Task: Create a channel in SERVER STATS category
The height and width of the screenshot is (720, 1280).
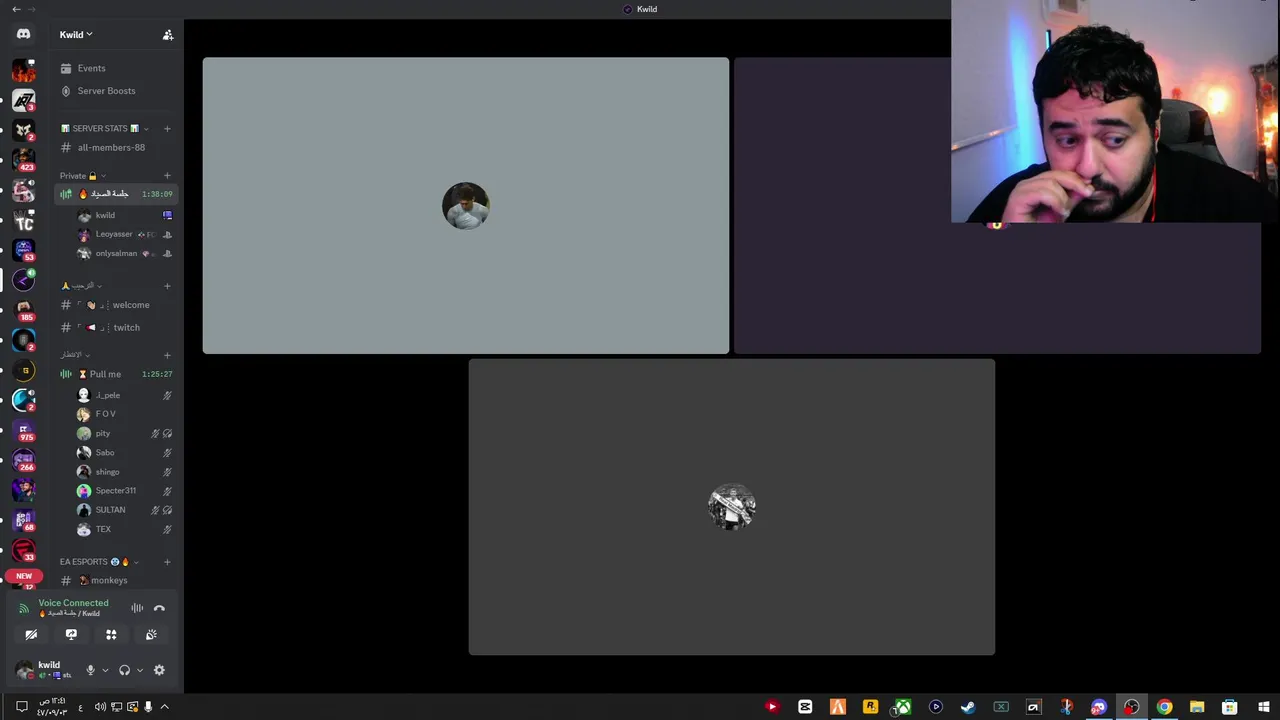Action: click(x=167, y=128)
